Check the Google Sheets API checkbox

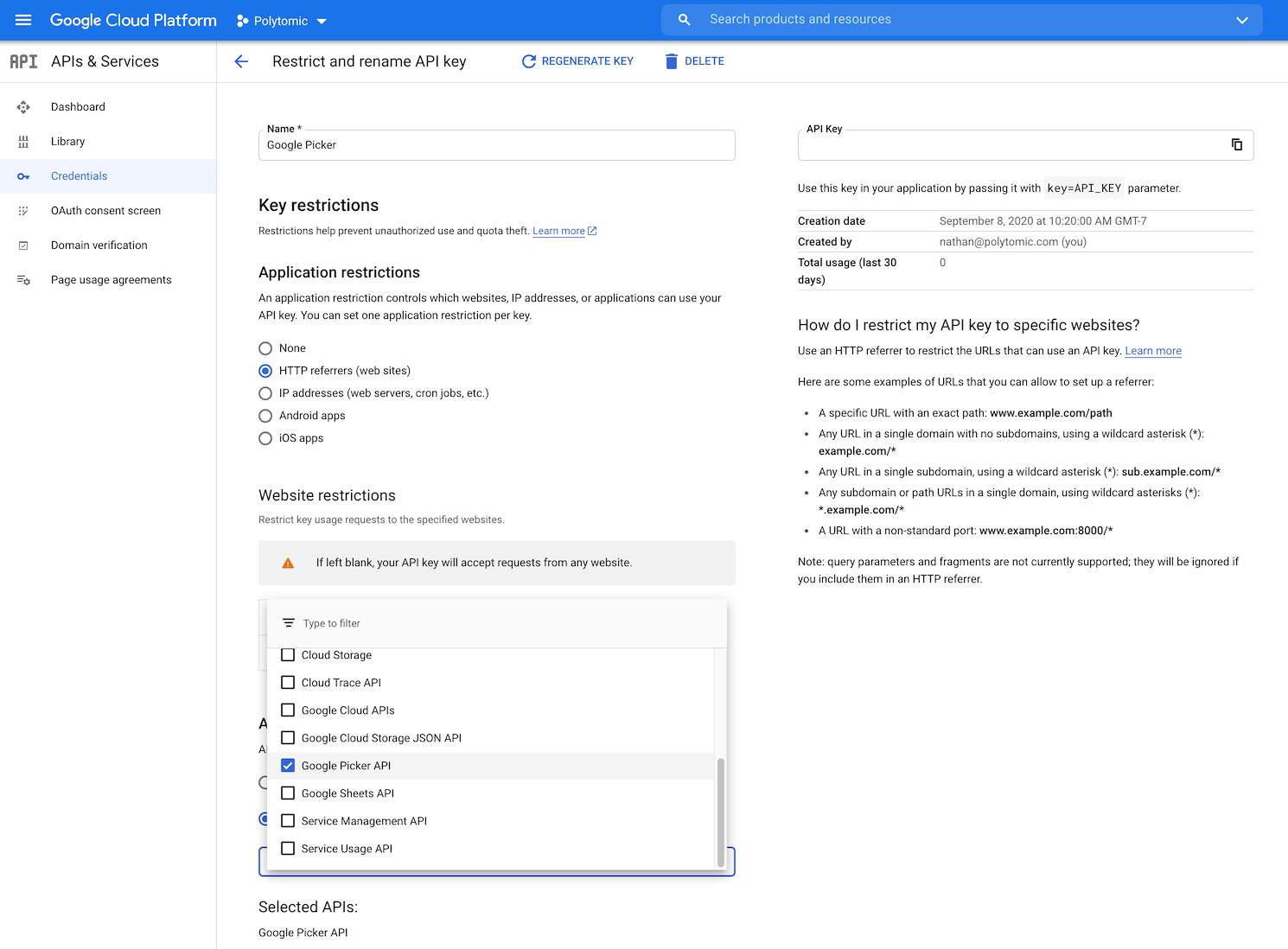click(288, 793)
